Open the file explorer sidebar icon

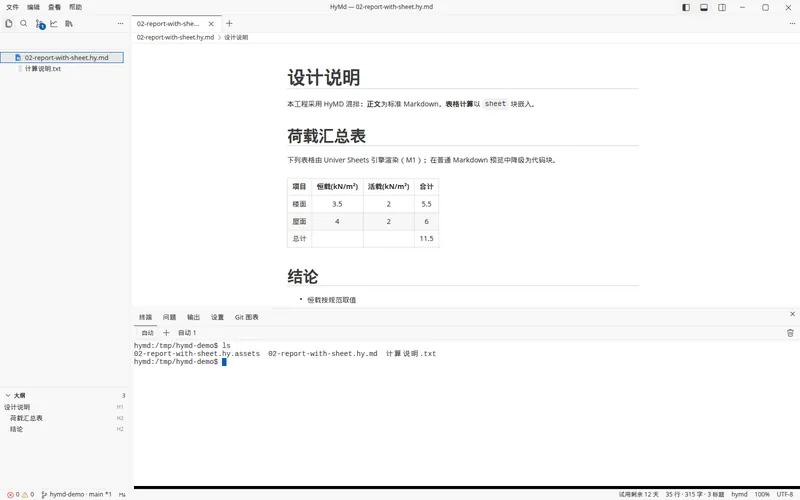[9, 23]
